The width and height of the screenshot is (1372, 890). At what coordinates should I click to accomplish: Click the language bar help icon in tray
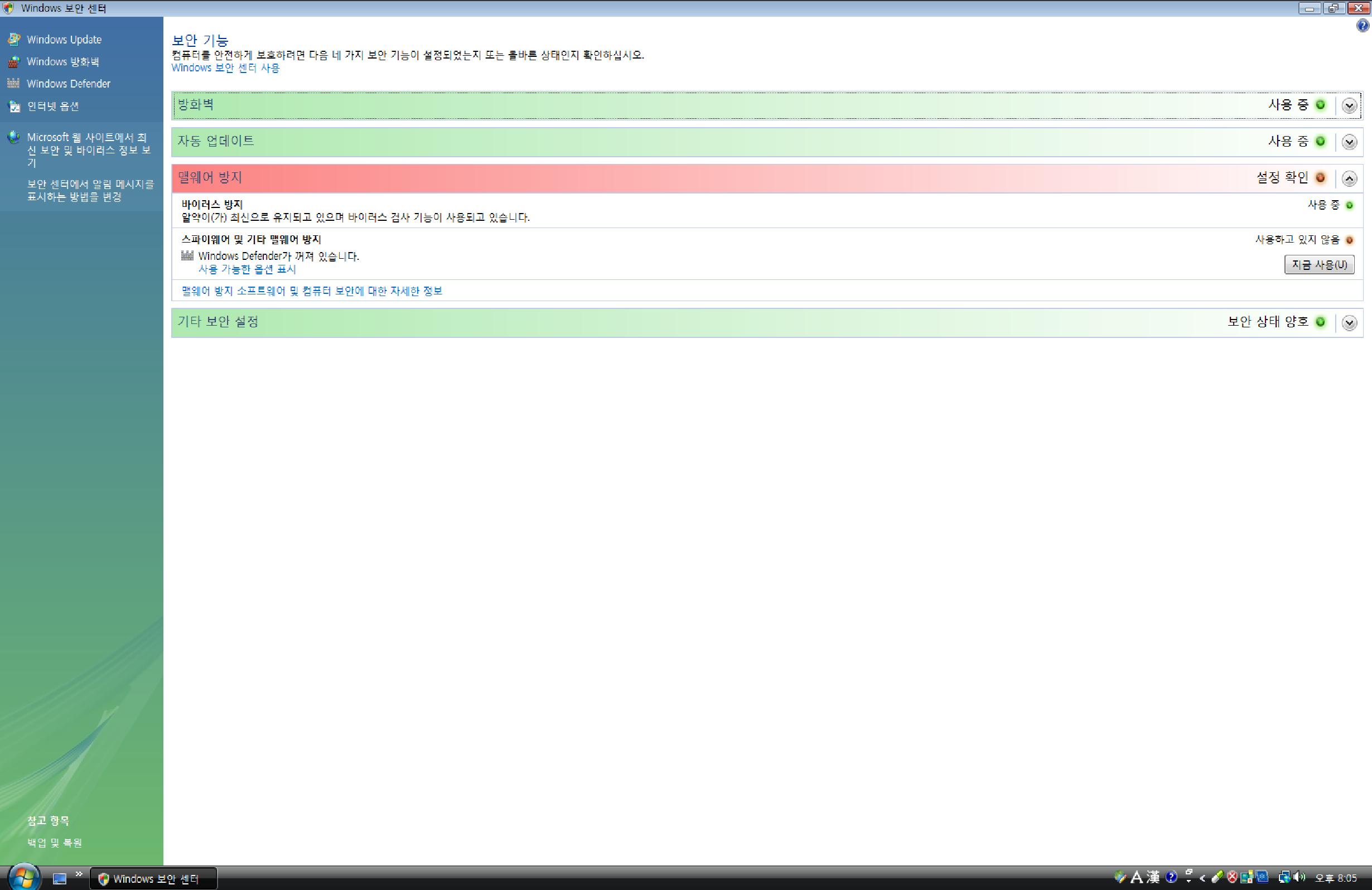pyautogui.click(x=1171, y=877)
